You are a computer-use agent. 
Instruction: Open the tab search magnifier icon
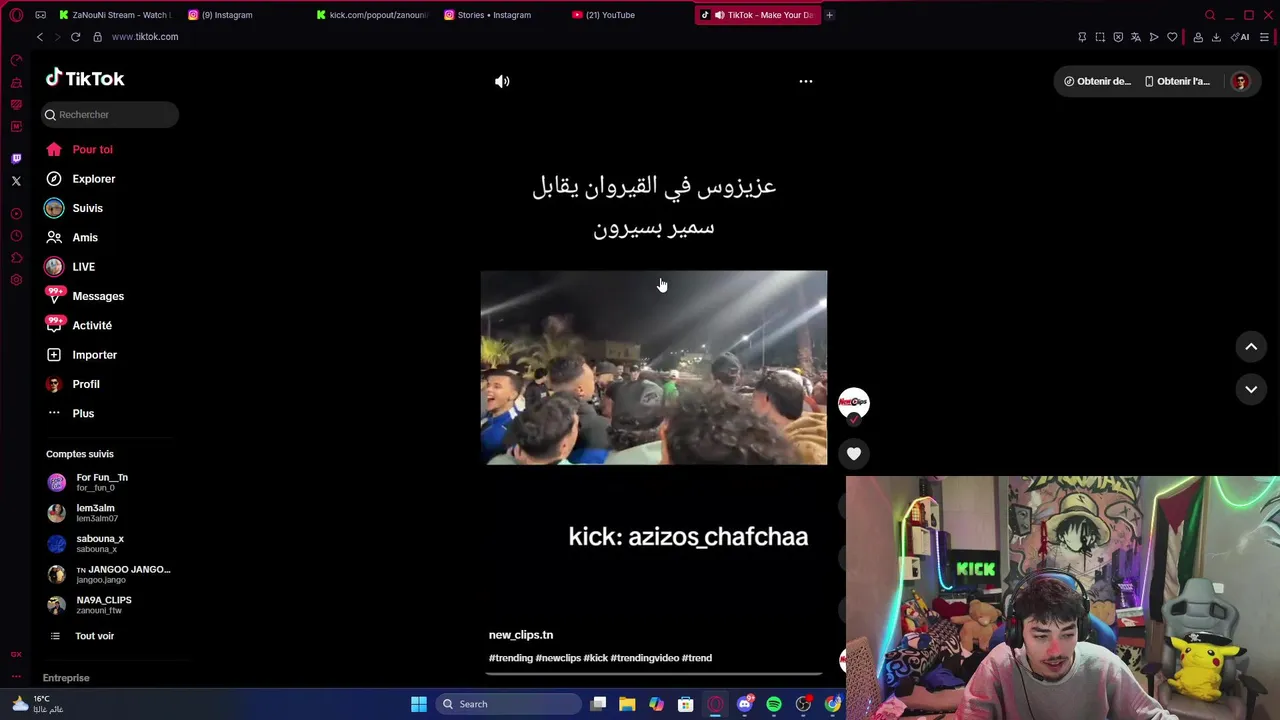click(1210, 15)
